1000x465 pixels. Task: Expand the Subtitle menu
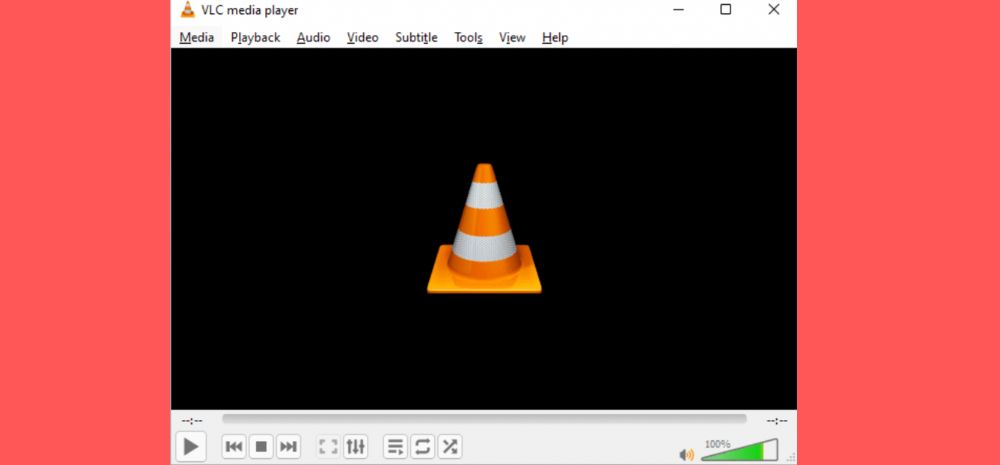coord(416,38)
